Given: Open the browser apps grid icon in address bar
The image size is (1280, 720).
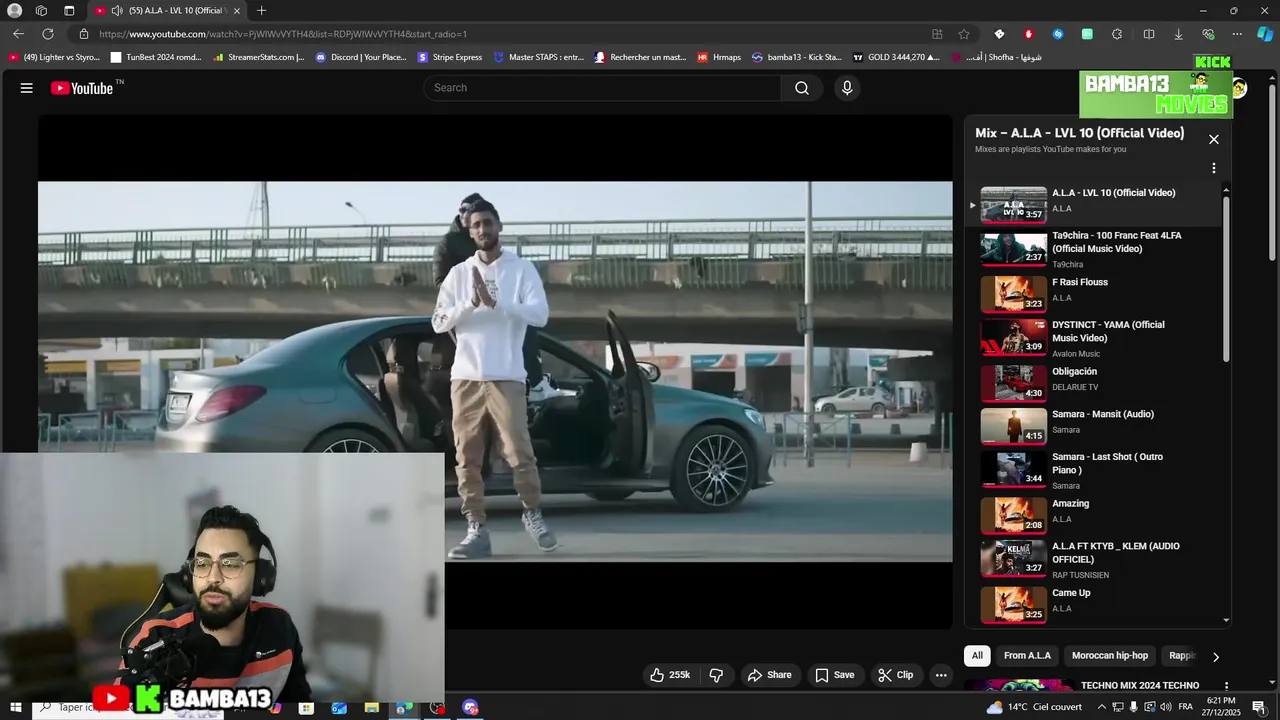Looking at the screenshot, I should tap(937, 34).
